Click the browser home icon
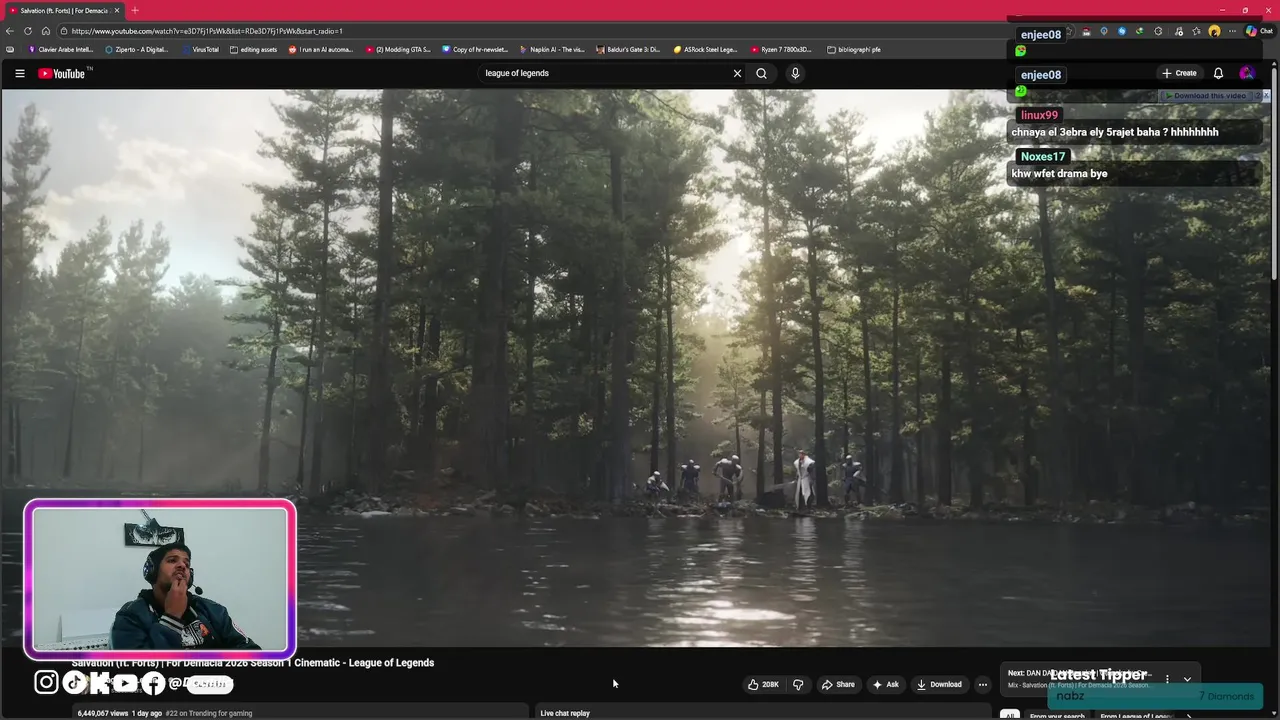 (46, 31)
